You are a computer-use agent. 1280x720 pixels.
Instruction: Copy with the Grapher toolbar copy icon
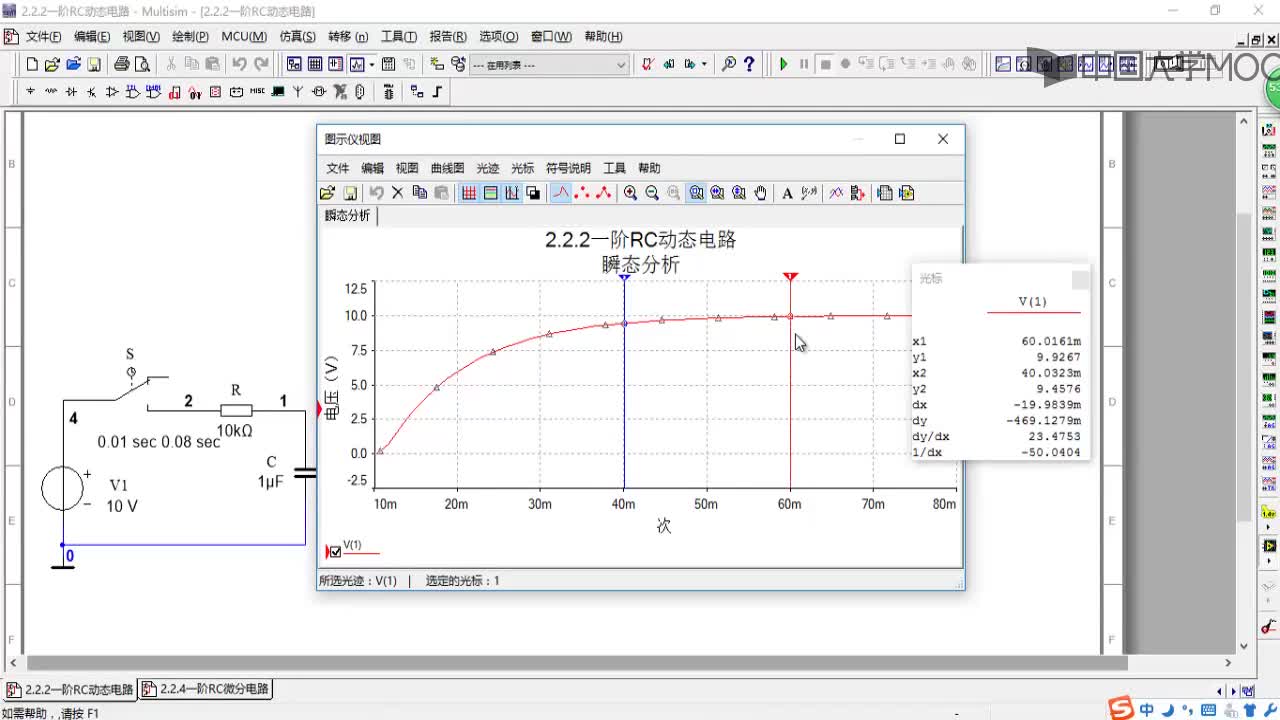point(420,193)
